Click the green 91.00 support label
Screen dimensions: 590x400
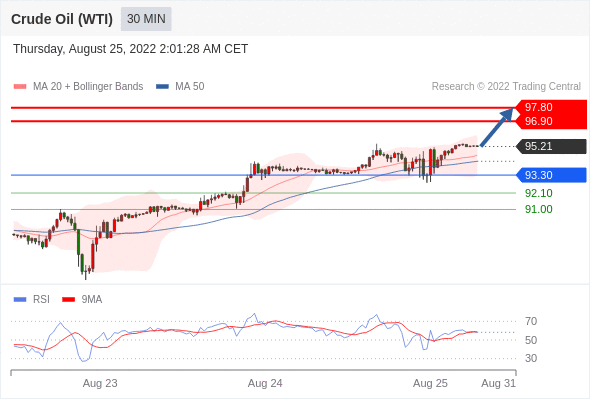[x=539, y=210]
